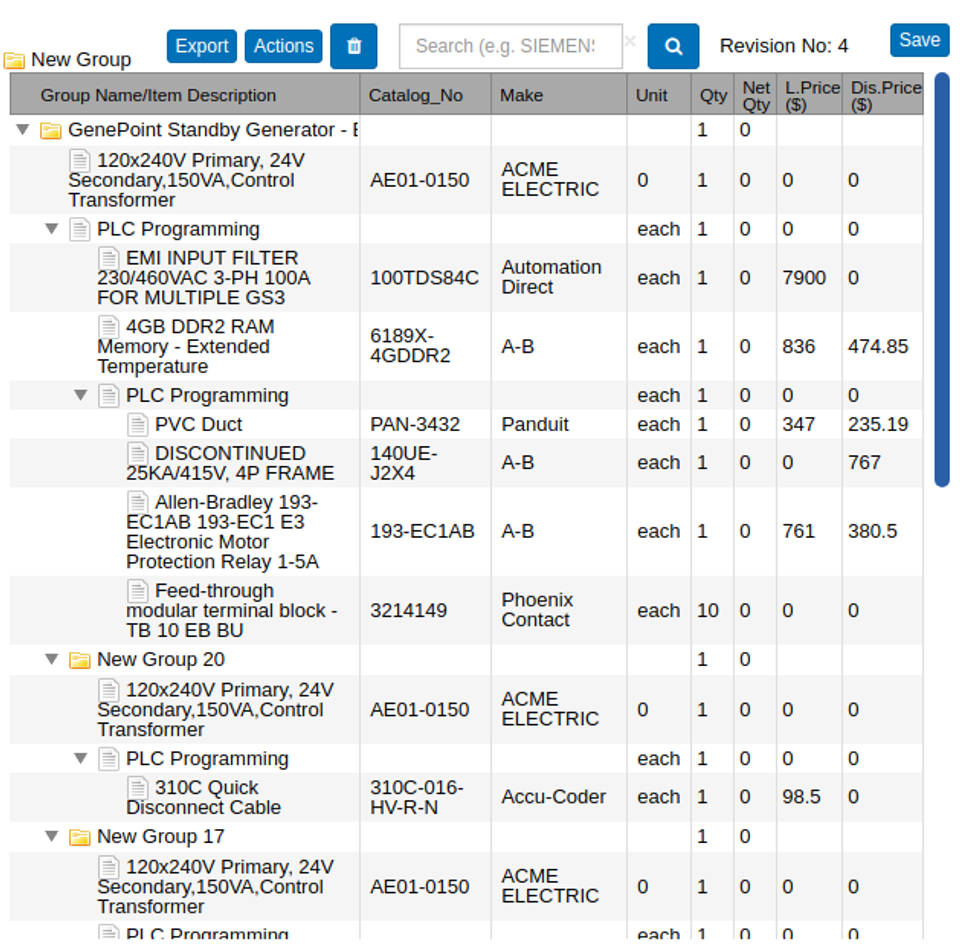This screenshot has width=960, height=952.
Task: Open the Actions menu
Action: click(x=283, y=46)
